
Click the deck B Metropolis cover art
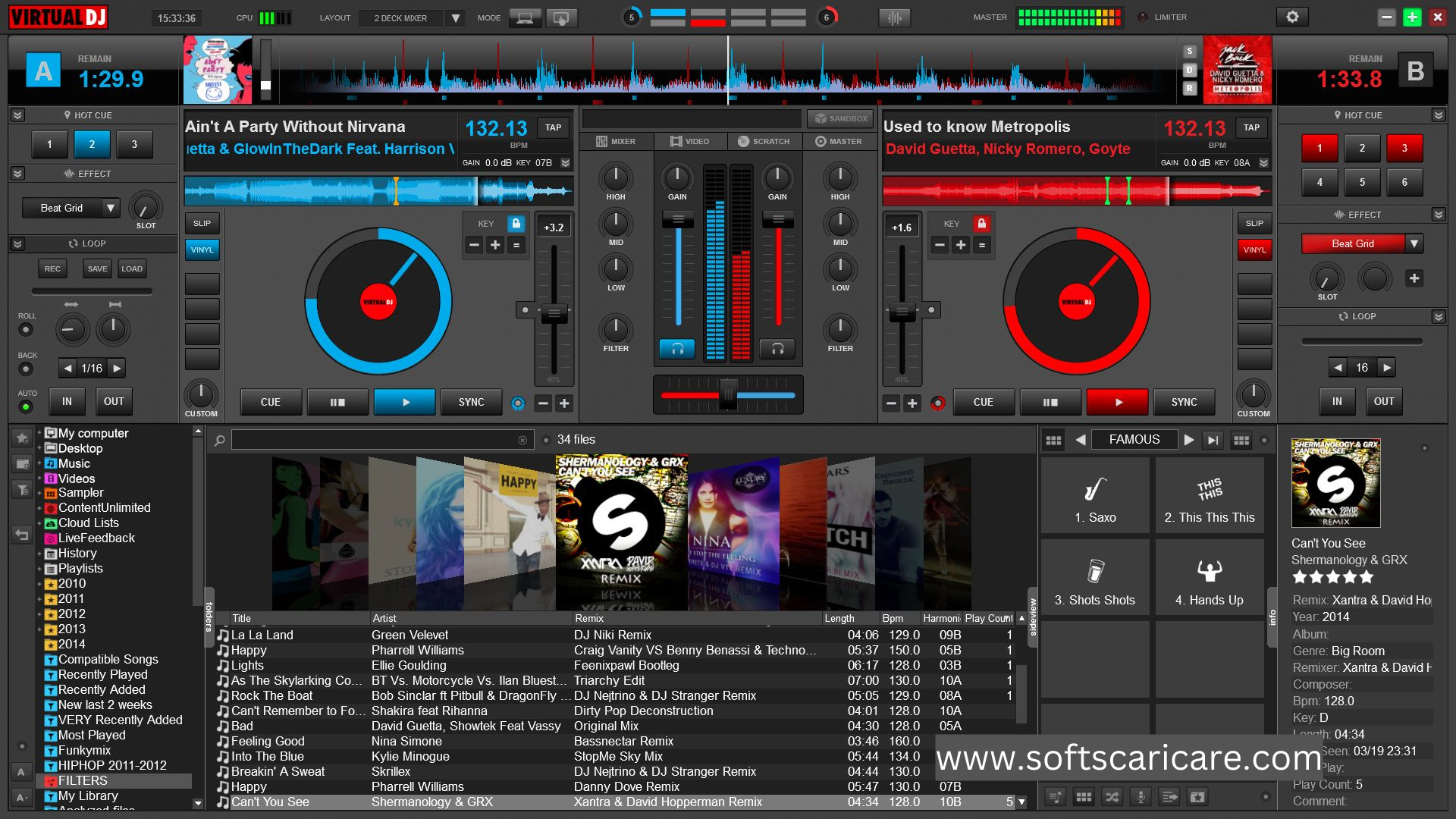(1237, 71)
